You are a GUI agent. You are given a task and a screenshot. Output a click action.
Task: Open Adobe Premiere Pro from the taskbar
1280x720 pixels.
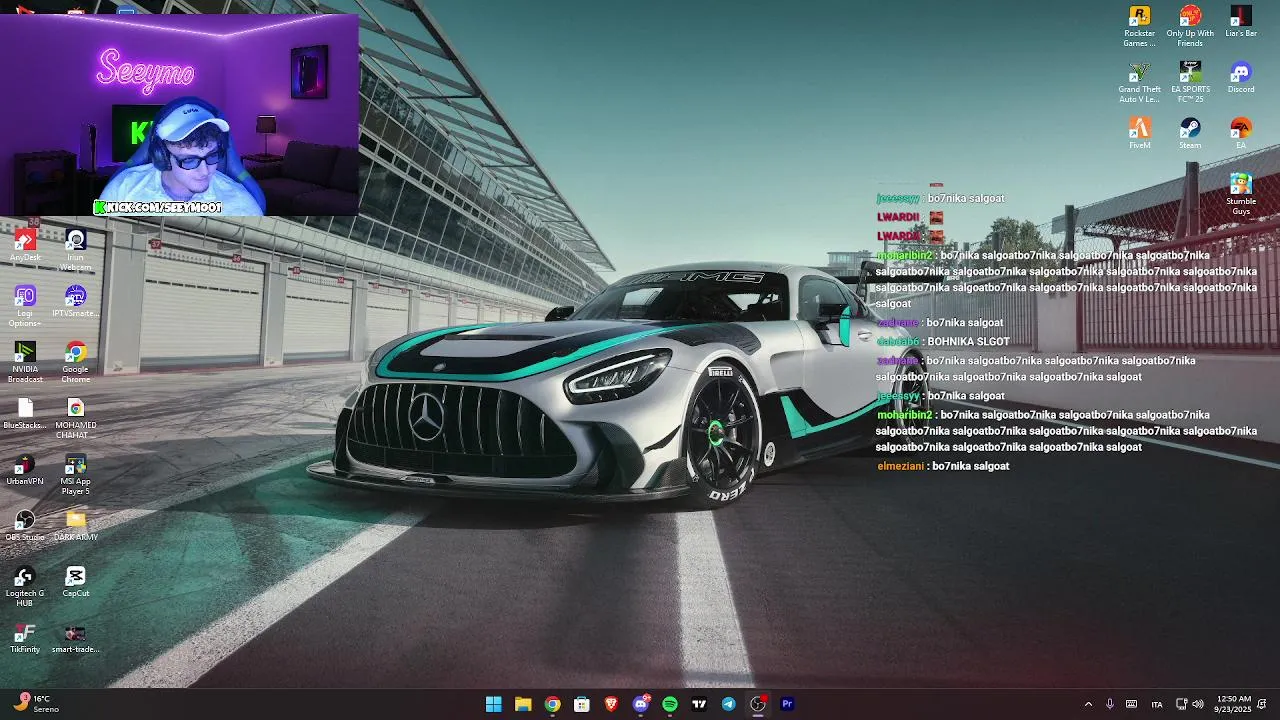pyautogui.click(x=787, y=704)
